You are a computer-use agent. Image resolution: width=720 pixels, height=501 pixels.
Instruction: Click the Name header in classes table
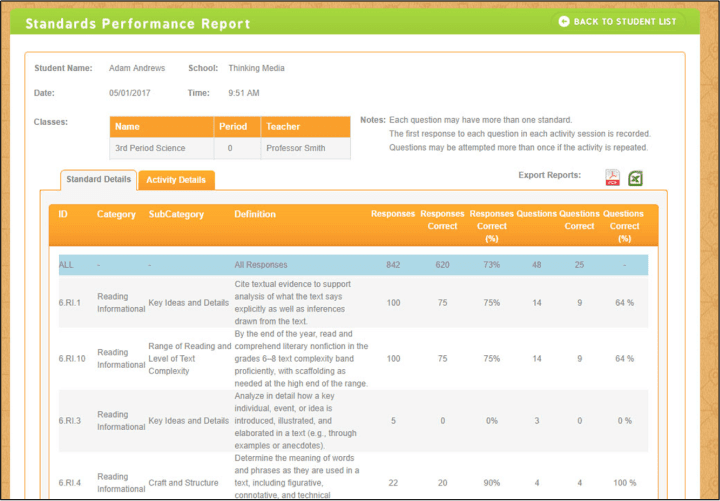click(127, 127)
